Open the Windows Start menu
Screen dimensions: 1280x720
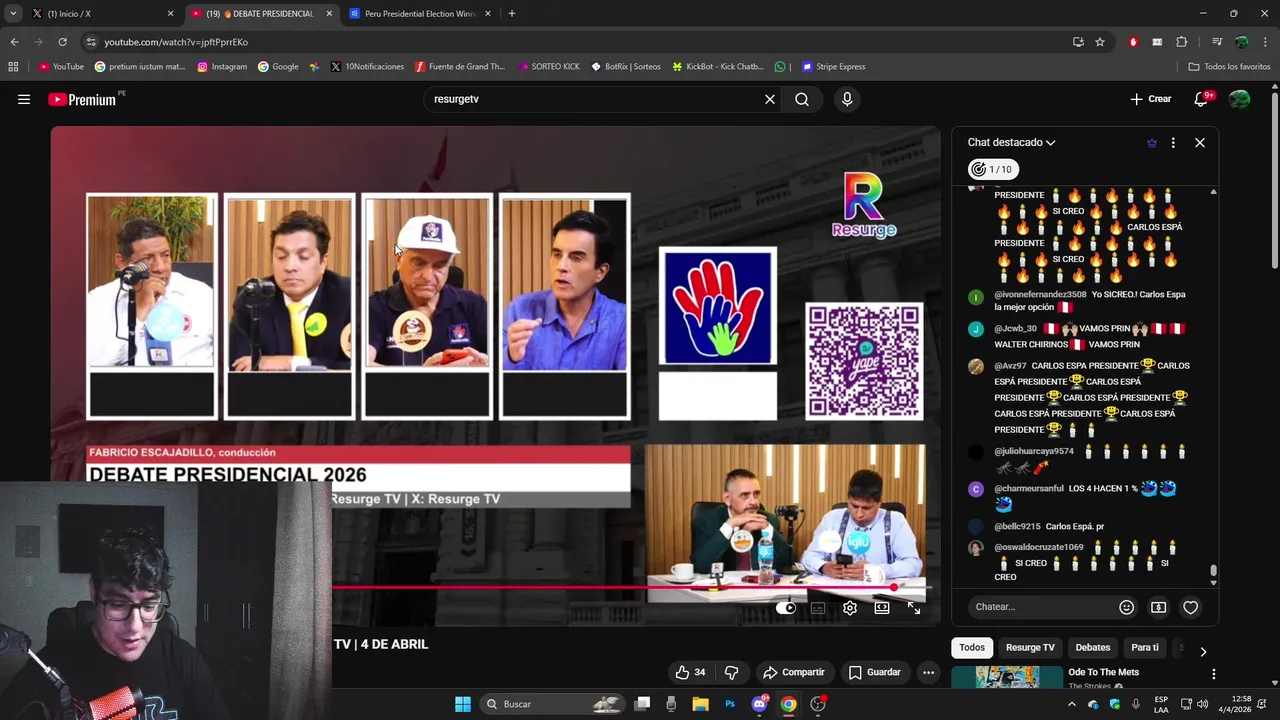coord(463,704)
